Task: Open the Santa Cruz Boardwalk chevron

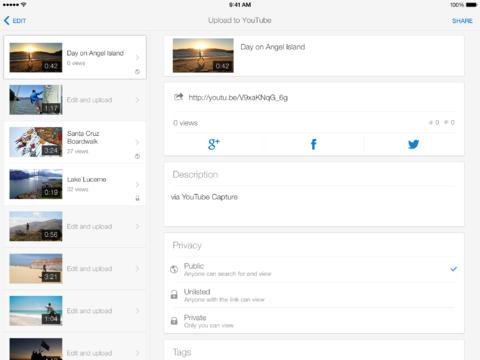Action: click(x=137, y=142)
